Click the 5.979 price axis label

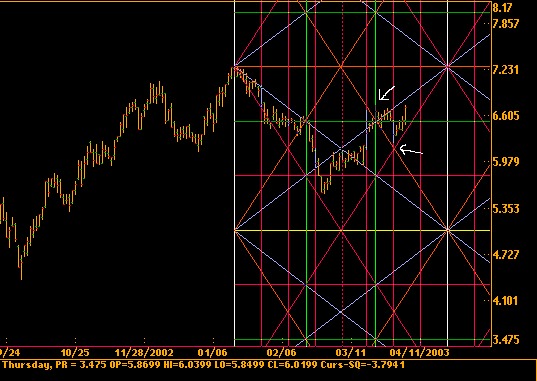[506, 161]
